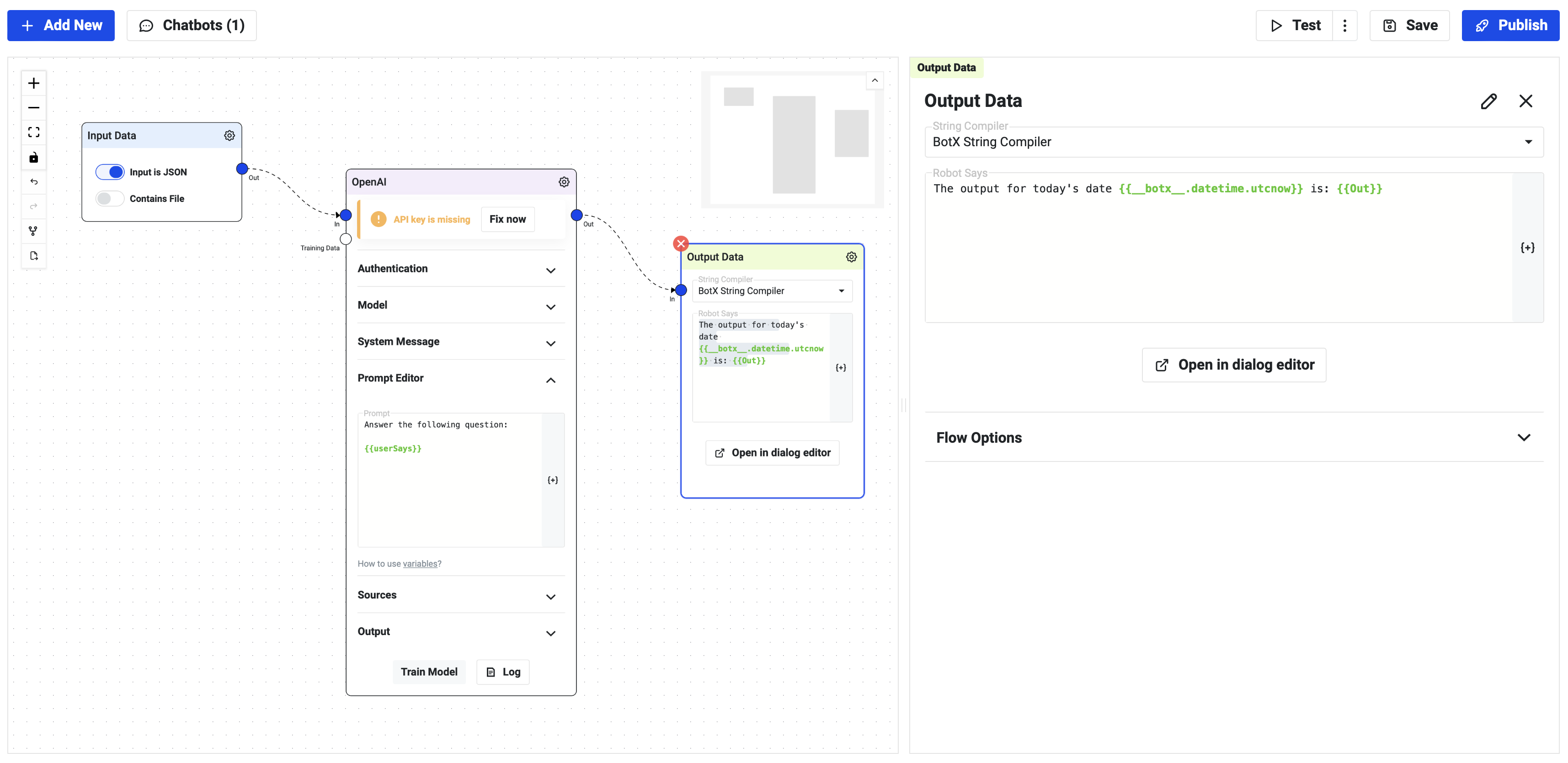Click the Test playback button
Viewport: 1568px width, 763px height.
tap(1294, 25)
